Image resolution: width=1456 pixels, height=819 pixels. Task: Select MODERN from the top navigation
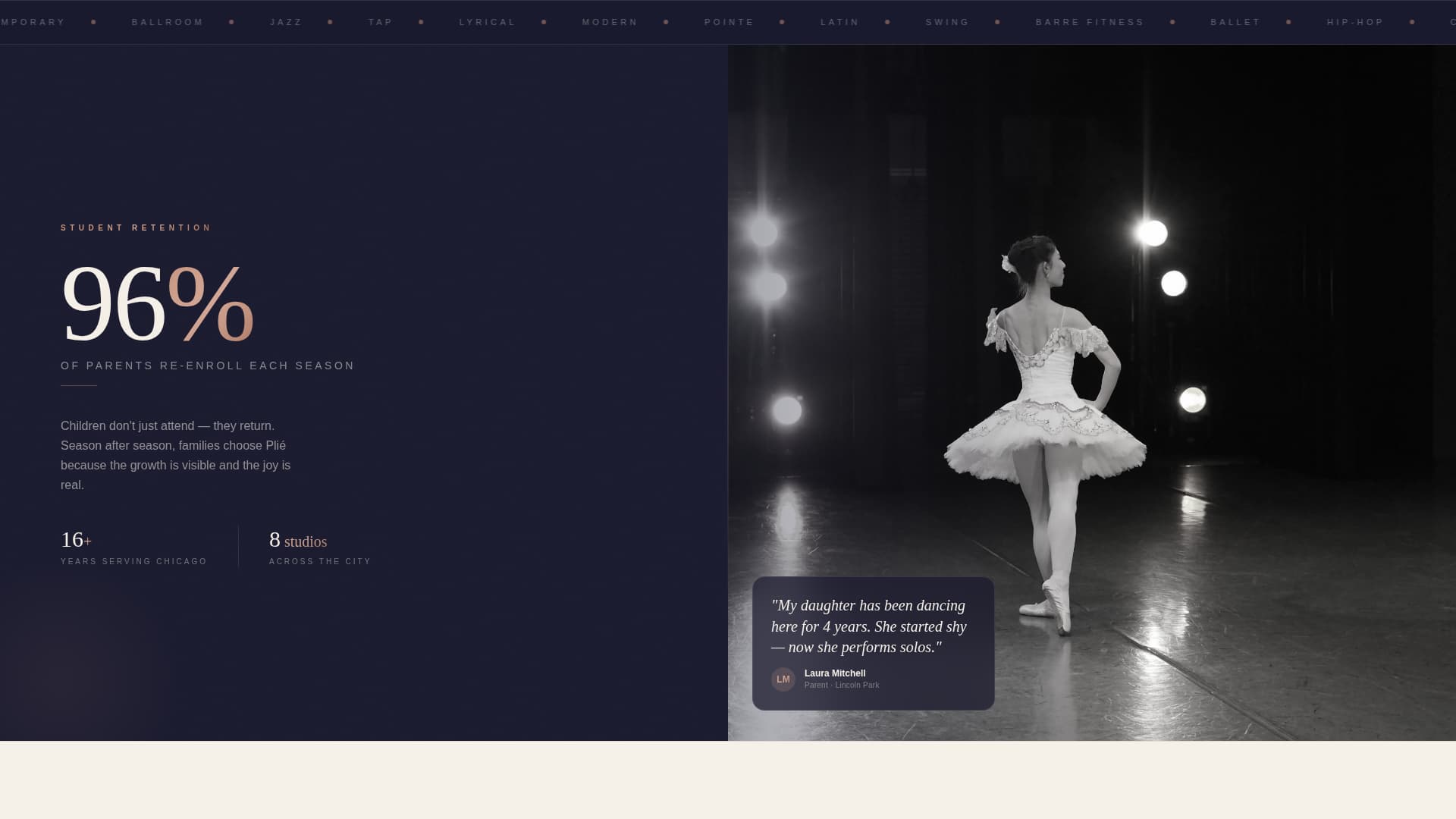coord(610,22)
